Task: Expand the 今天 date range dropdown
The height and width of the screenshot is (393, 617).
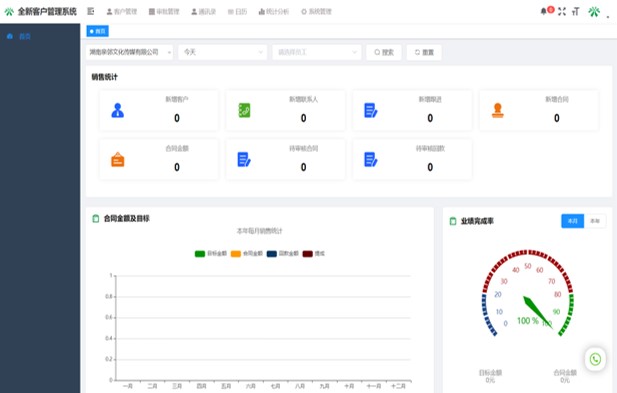Action: [x=223, y=52]
